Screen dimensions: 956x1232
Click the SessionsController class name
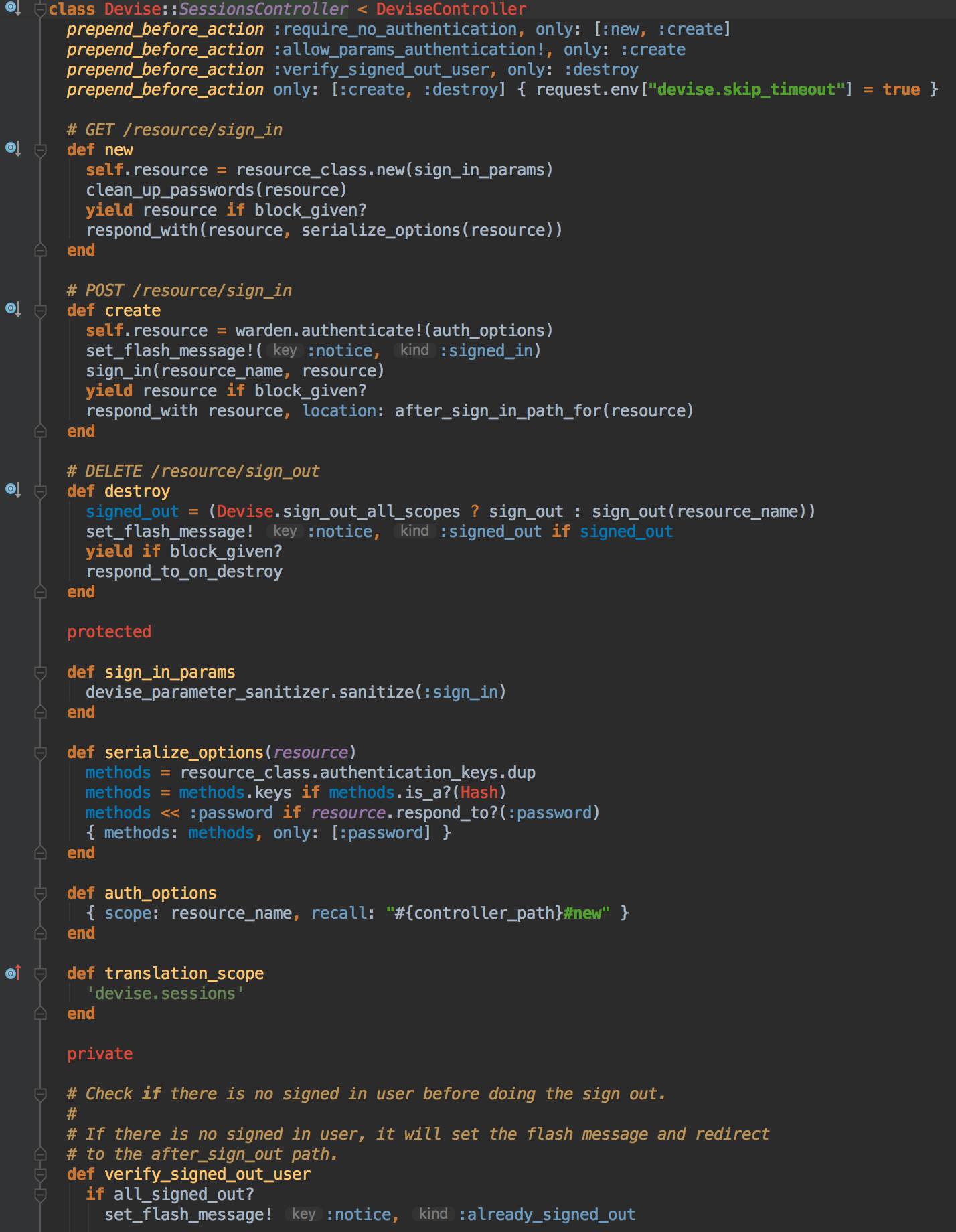[264, 9]
